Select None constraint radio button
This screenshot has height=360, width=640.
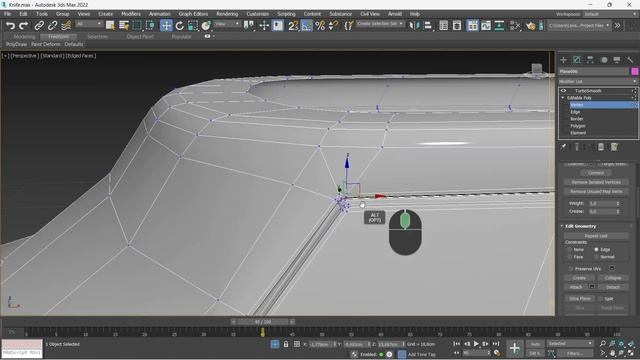569,249
